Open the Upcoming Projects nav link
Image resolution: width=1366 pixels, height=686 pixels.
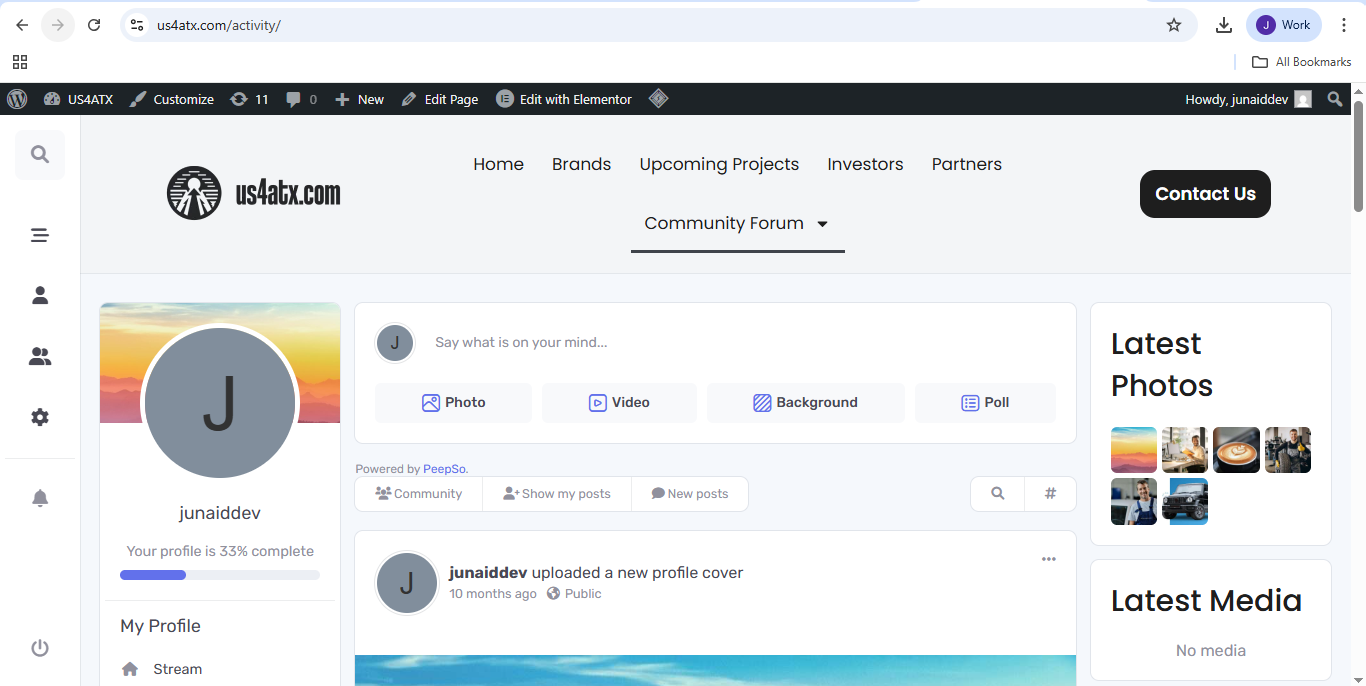(x=719, y=164)
